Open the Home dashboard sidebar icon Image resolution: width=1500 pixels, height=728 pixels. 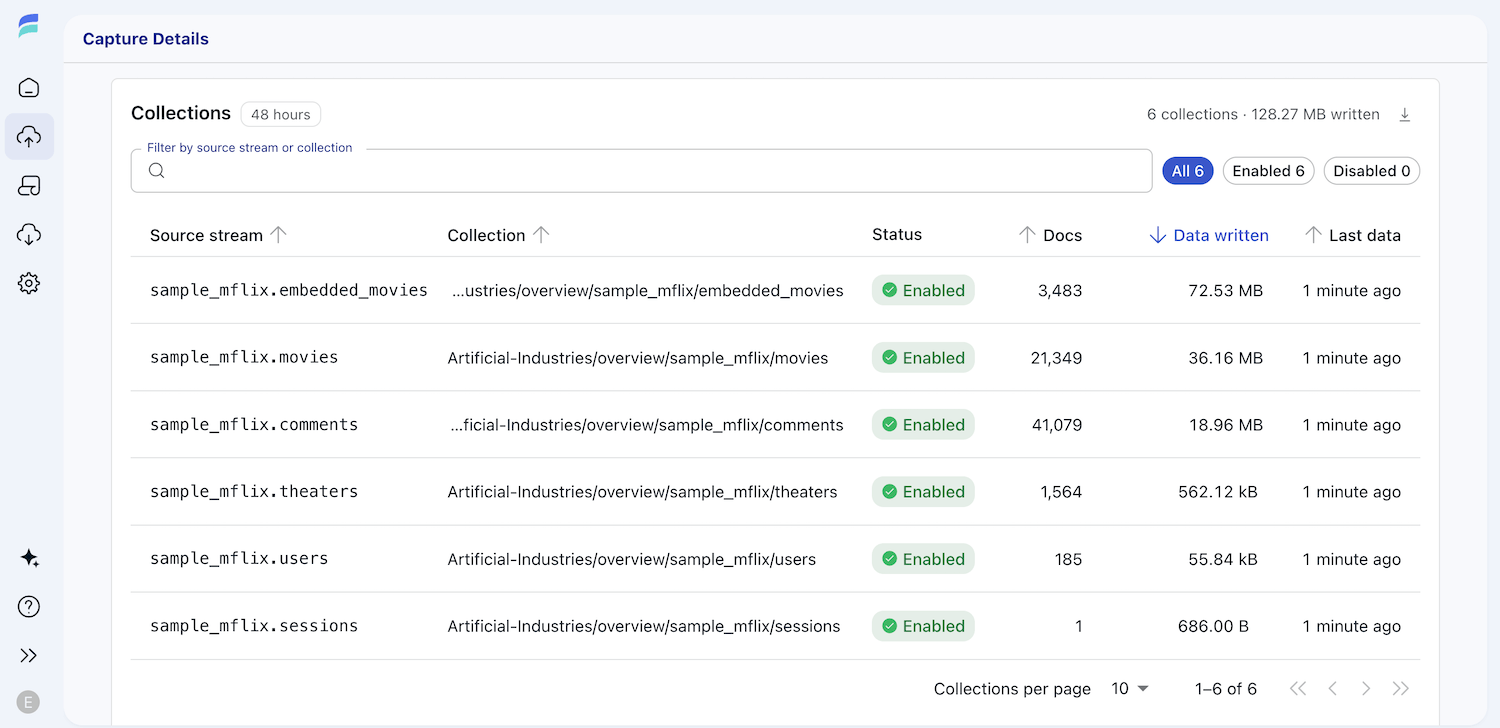[x=29, y=88]
